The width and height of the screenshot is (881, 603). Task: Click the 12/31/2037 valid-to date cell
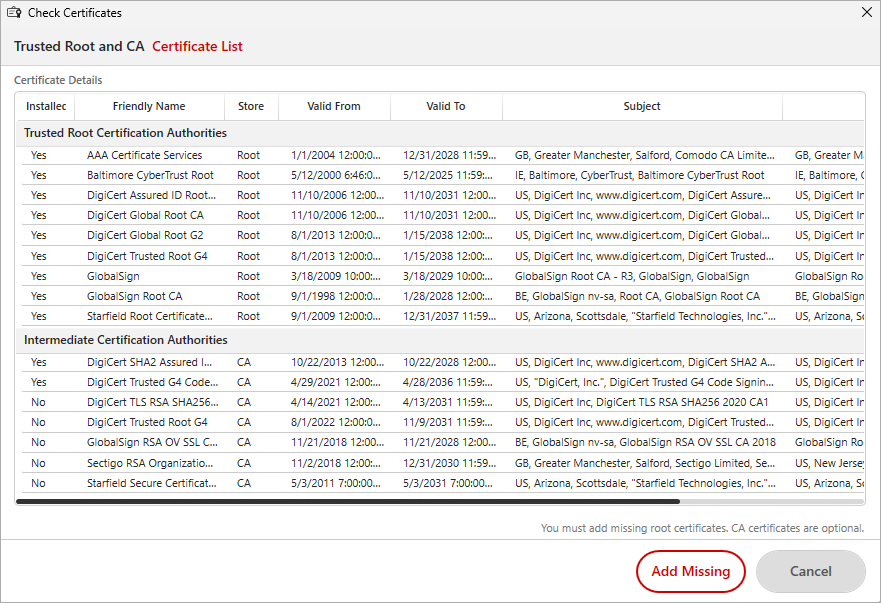(449, 316)
